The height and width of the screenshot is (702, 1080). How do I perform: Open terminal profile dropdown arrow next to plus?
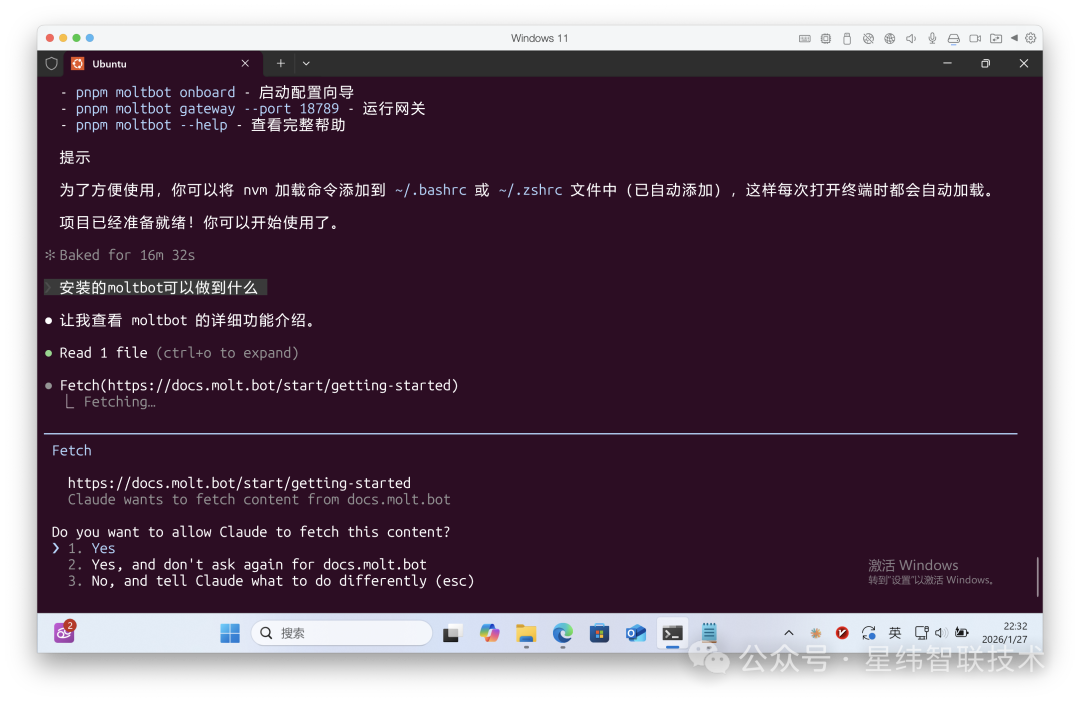pyautogui.click(x=306, y=63)
